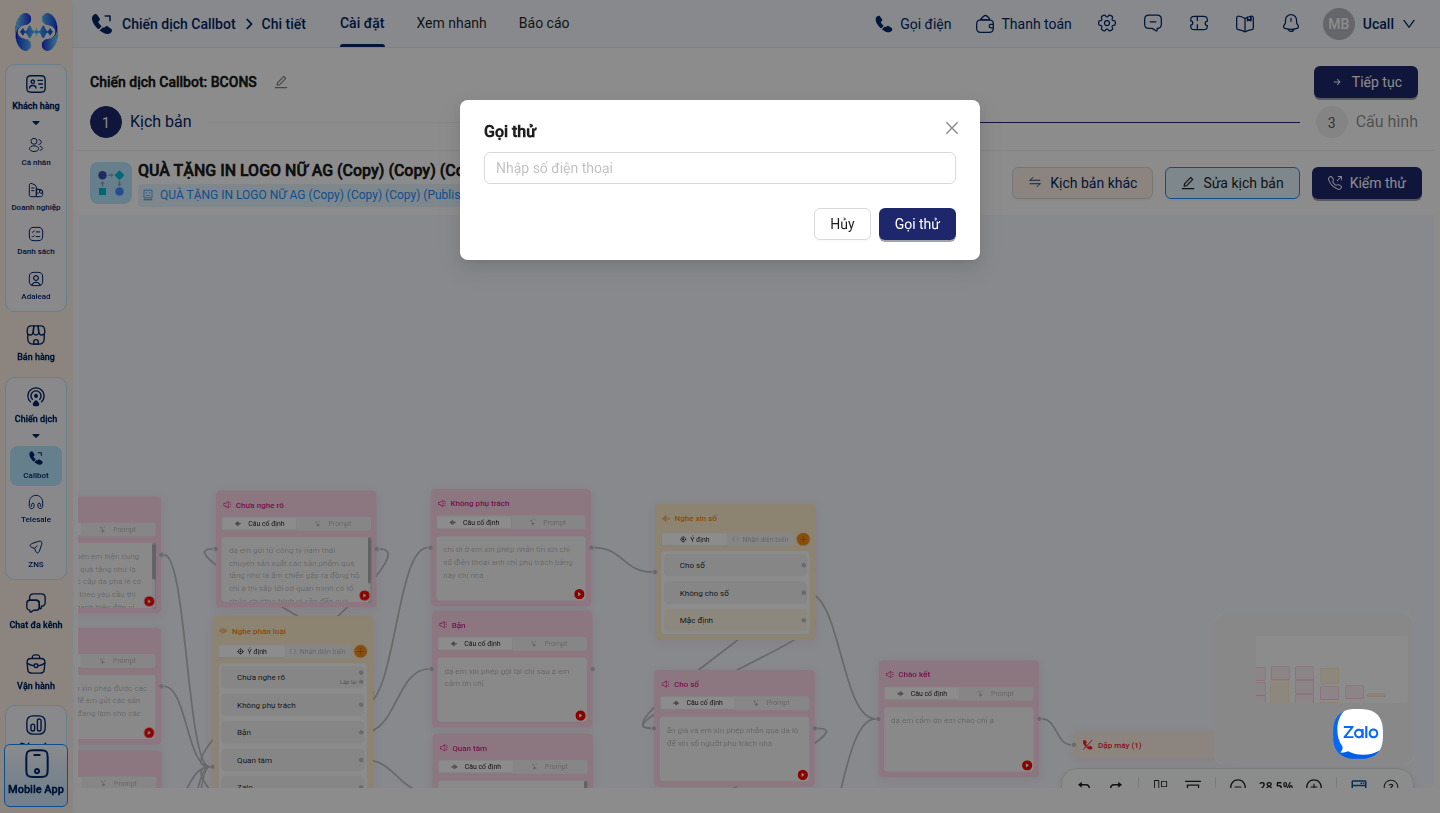Viewport: 1440px width, 813px height.
Task: Click Kiểm thử button
Action: click(x=1366, y=183)
